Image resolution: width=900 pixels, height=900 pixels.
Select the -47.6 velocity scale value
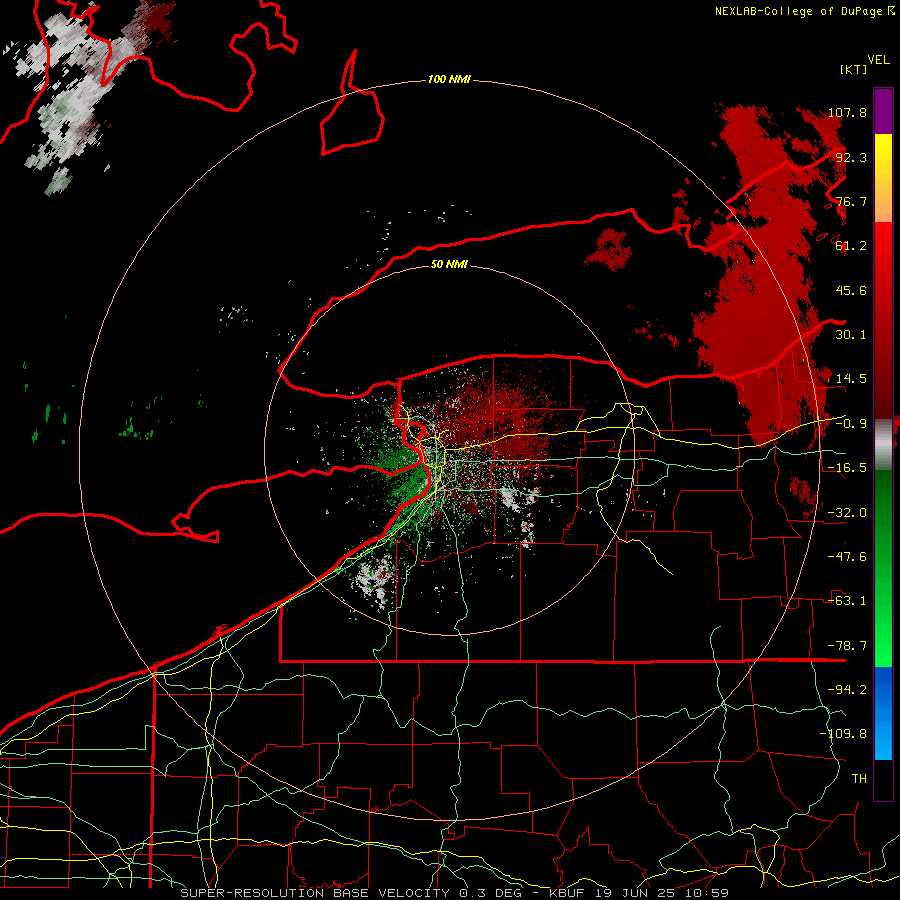tap(847, 557)
